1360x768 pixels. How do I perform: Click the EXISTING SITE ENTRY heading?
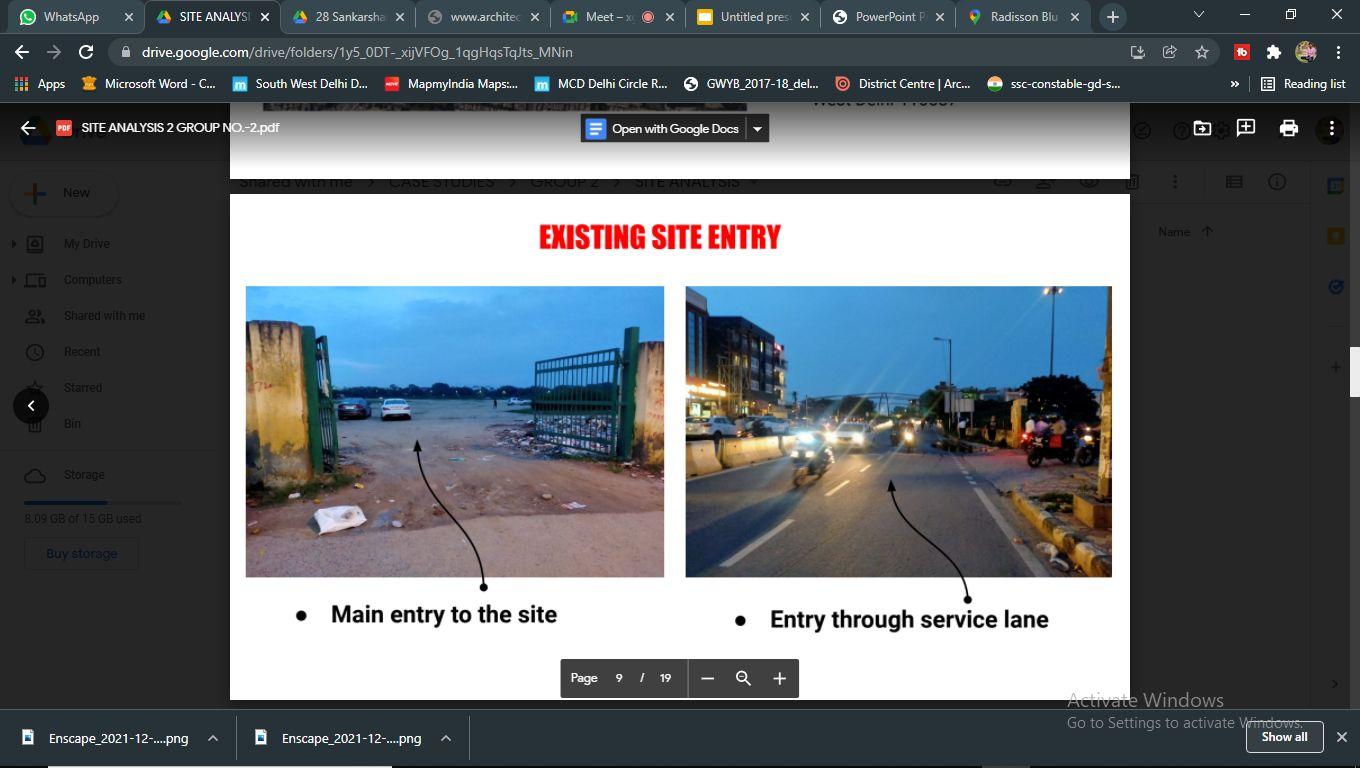tap(660, 237)
